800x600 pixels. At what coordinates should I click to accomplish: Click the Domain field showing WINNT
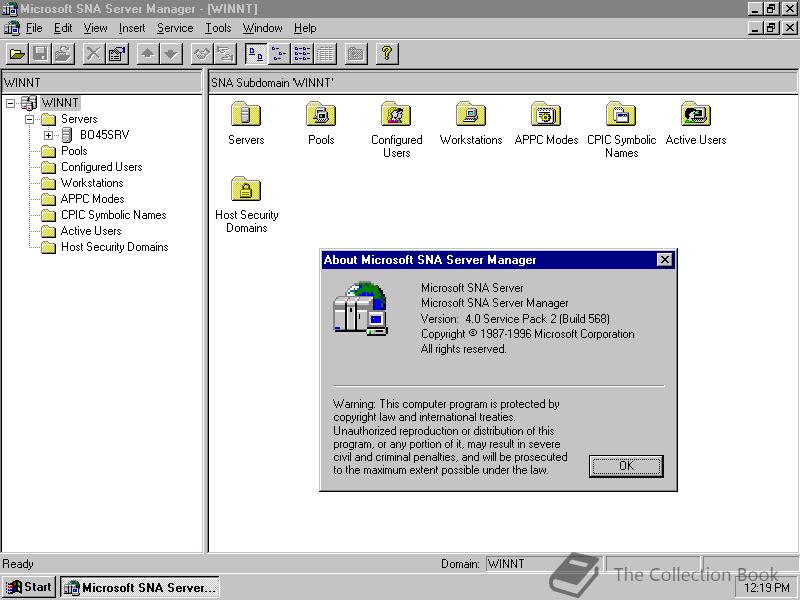[x=543, y=564]
